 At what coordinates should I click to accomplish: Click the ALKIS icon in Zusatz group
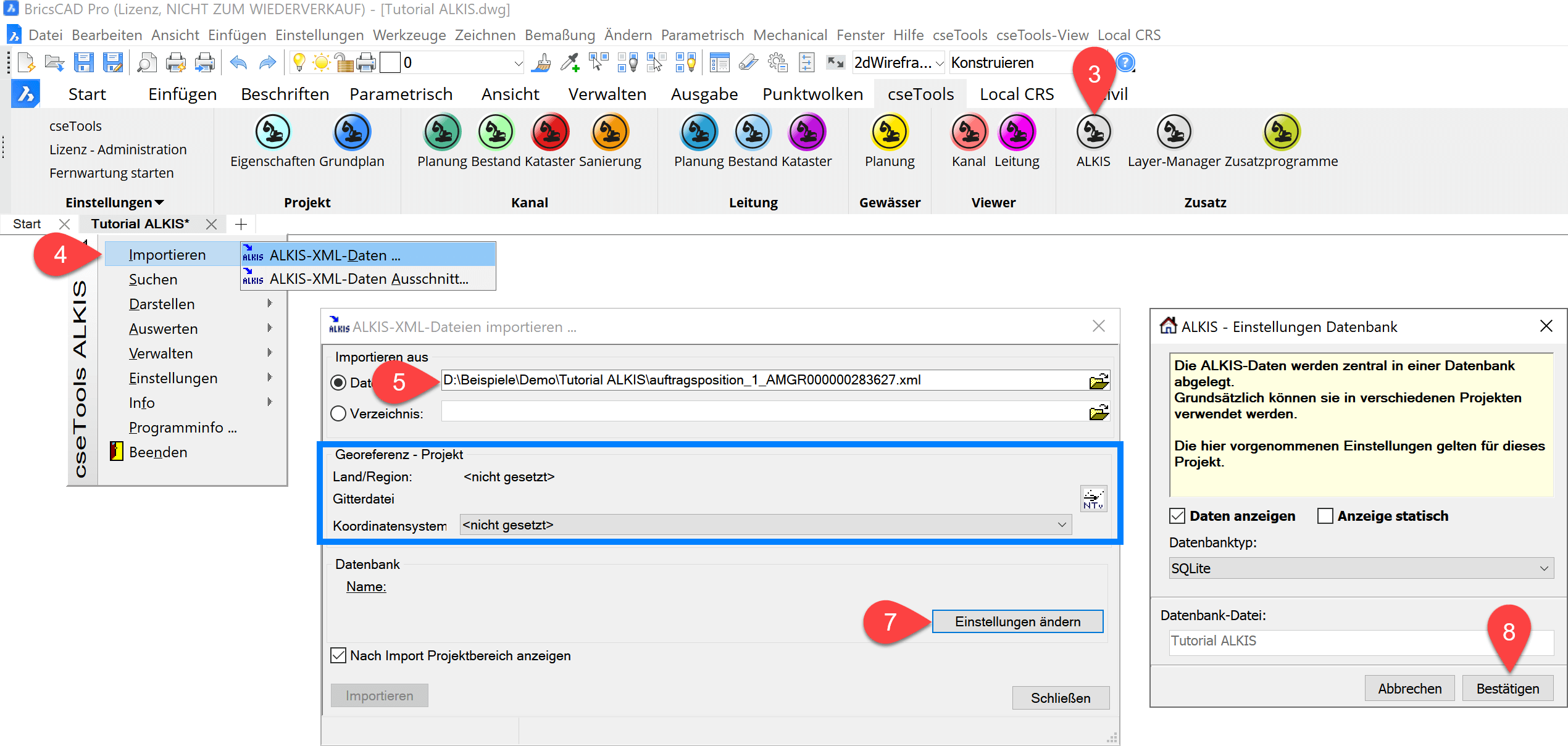point(1093,132)
